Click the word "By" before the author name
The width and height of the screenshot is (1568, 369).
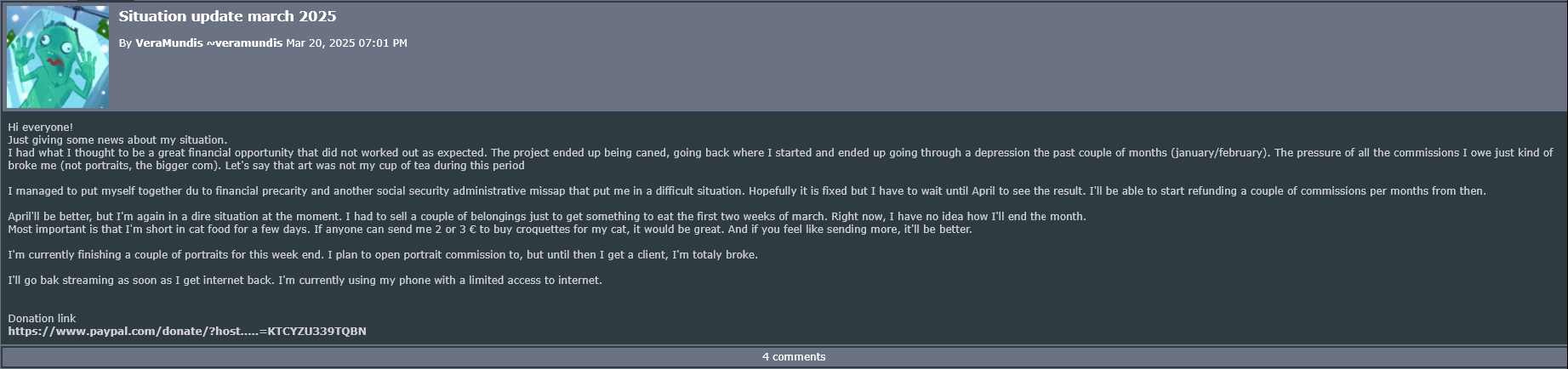coord(125,43)
